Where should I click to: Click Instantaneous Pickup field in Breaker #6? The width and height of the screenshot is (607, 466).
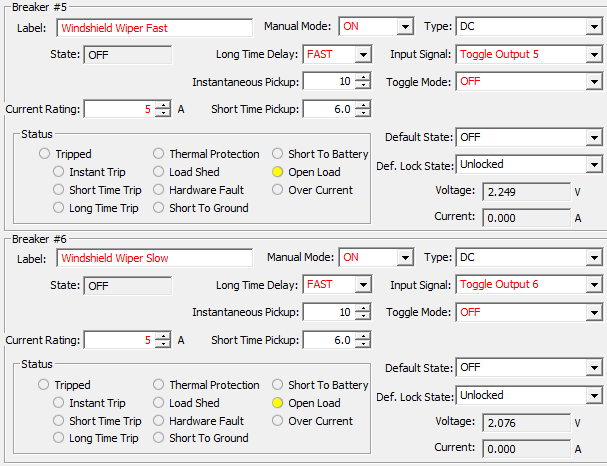[327, 312]
